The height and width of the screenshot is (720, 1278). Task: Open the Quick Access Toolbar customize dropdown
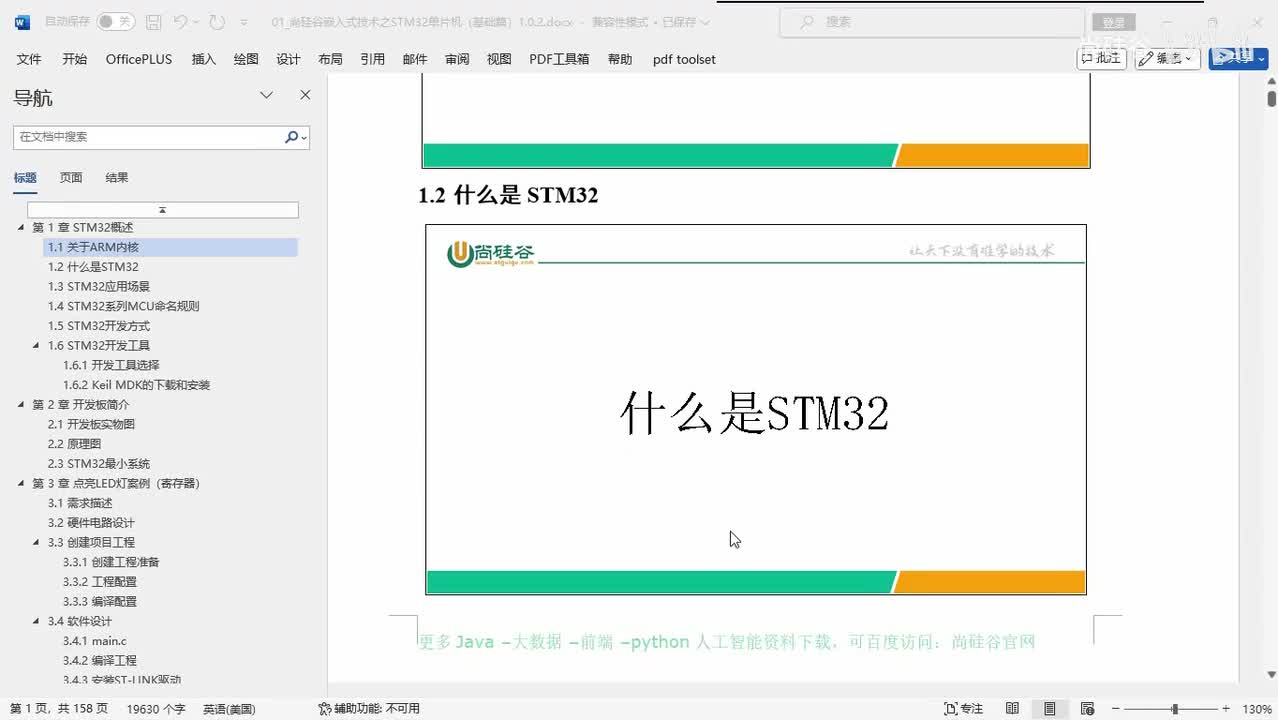244,22
